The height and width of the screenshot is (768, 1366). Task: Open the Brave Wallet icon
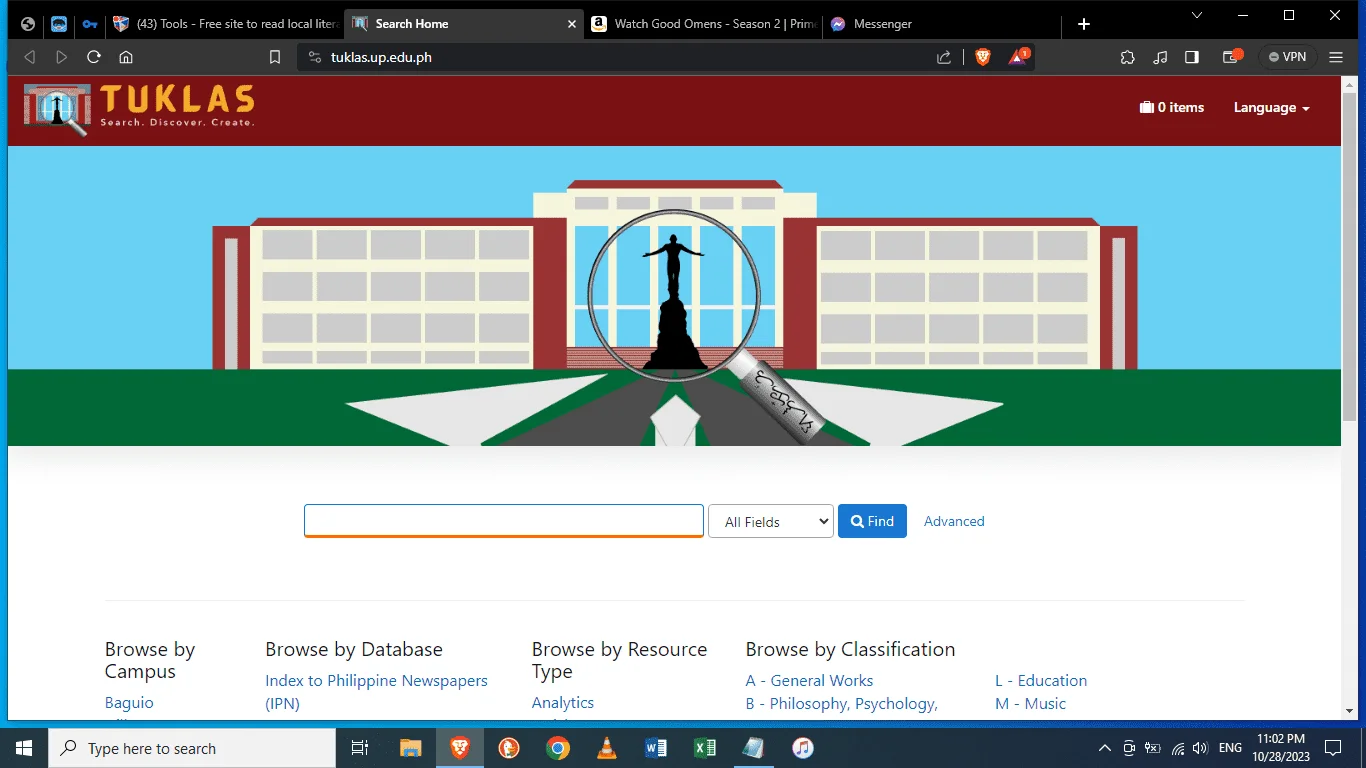1232,57
